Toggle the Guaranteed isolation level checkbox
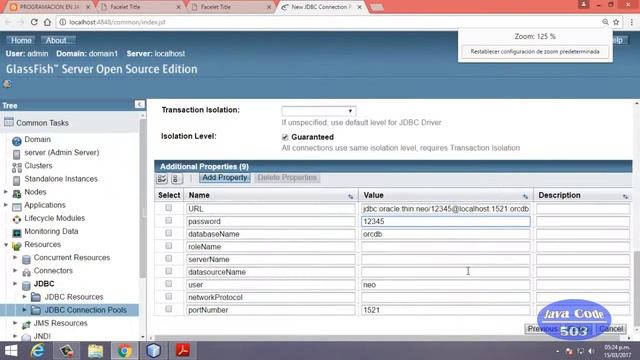Screen dimensions: 640x360 (285, 137)
